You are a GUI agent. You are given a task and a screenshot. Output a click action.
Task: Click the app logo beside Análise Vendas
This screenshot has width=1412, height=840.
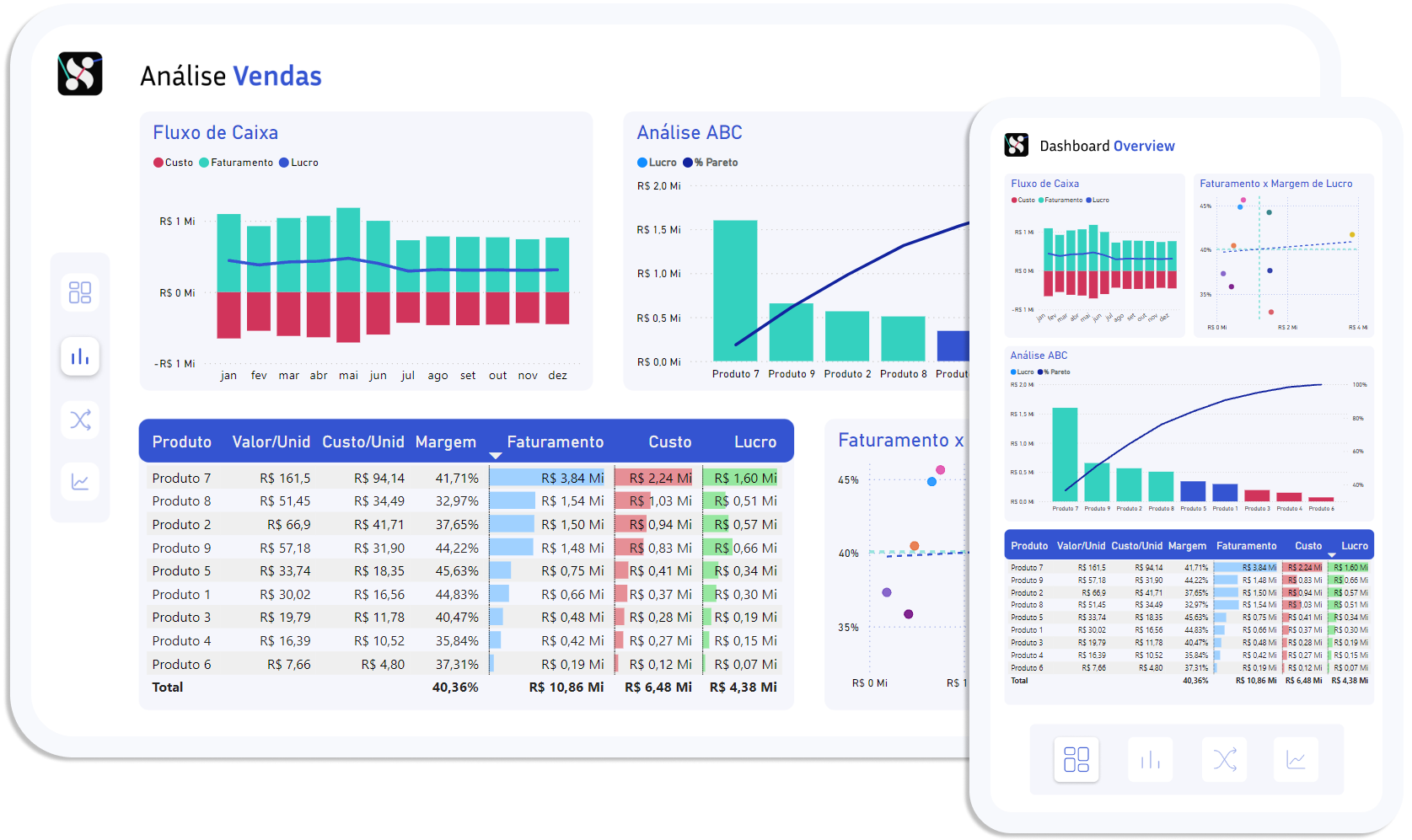(80, 74)
